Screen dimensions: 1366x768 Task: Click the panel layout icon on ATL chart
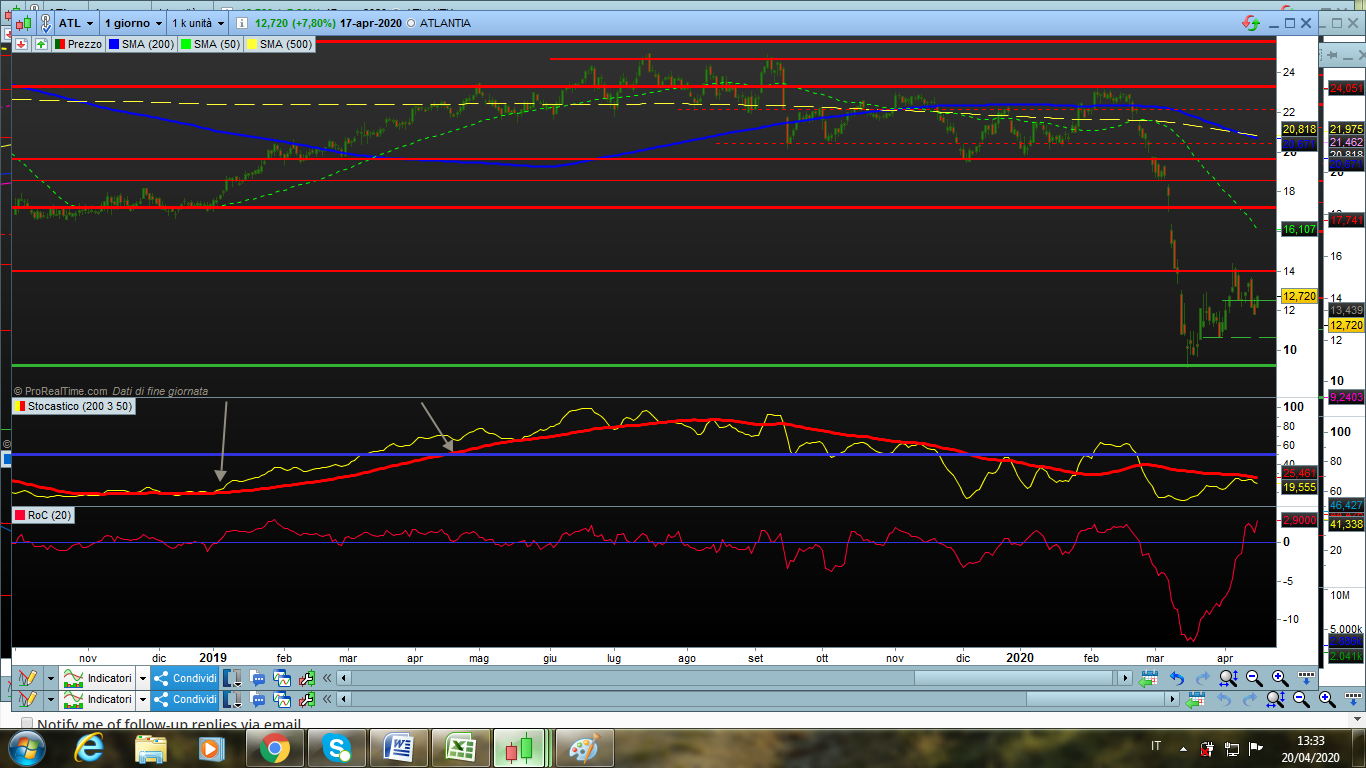pyautogui.click(x=233, y=677)
